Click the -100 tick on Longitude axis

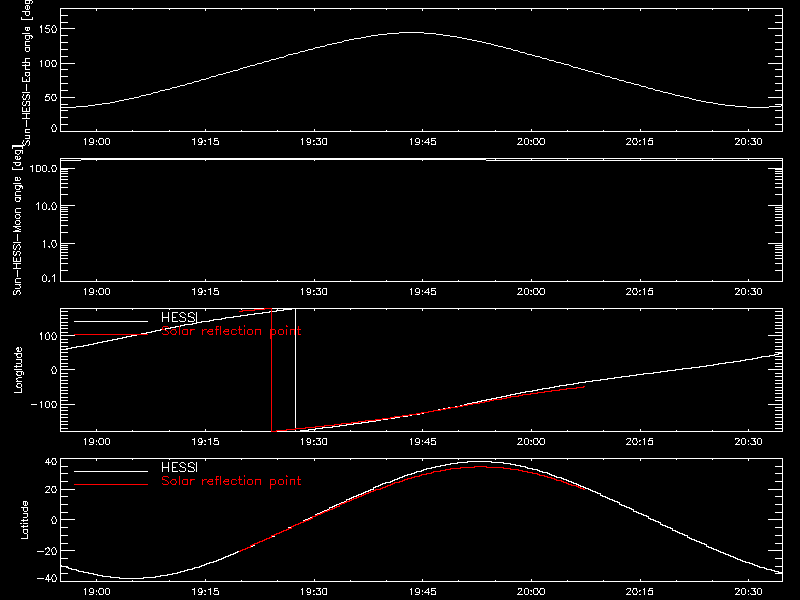tap(44, 404)
